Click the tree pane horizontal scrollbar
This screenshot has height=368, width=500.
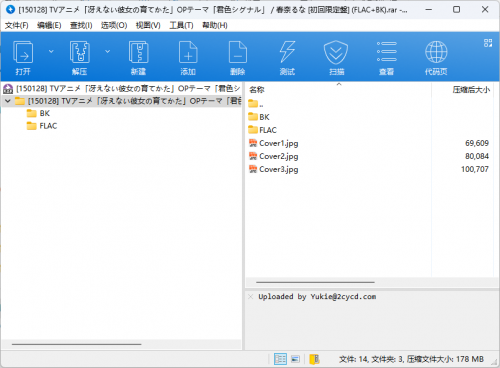[x=76, y=344]
